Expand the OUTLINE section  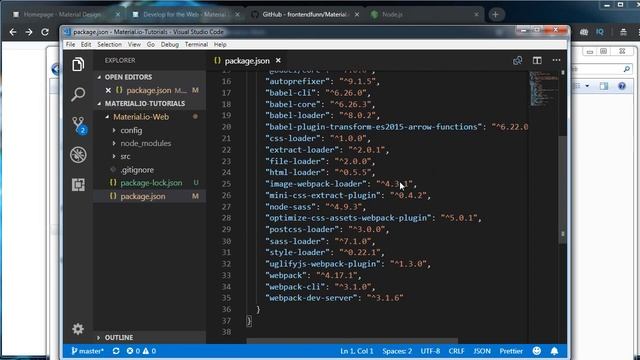pos(149,338)
